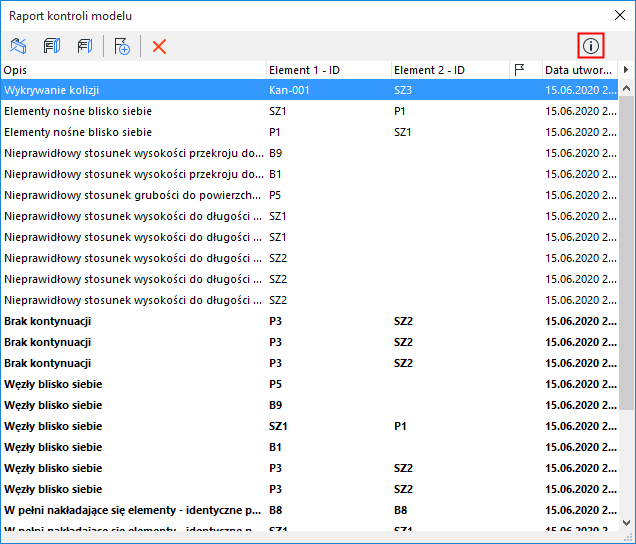Click the P1 cell in Węzły blisko siebie row
This screenshot has height=544, width=636.
pos(400,426)
